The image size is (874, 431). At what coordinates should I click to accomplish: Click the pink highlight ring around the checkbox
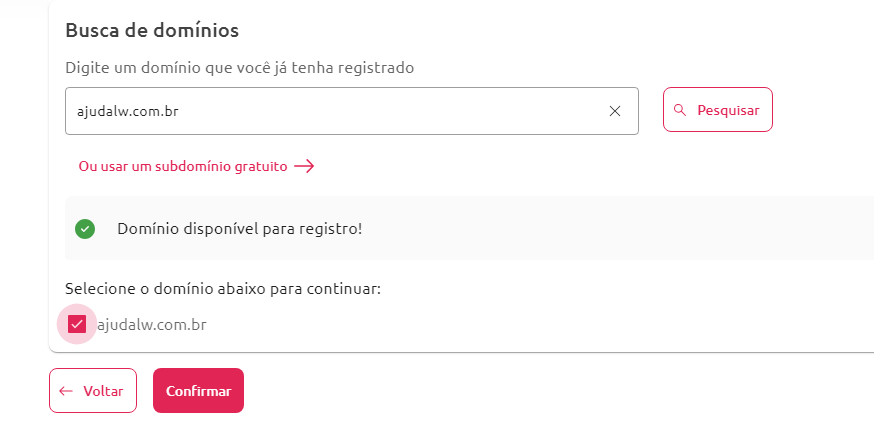(x=76, y=324)
